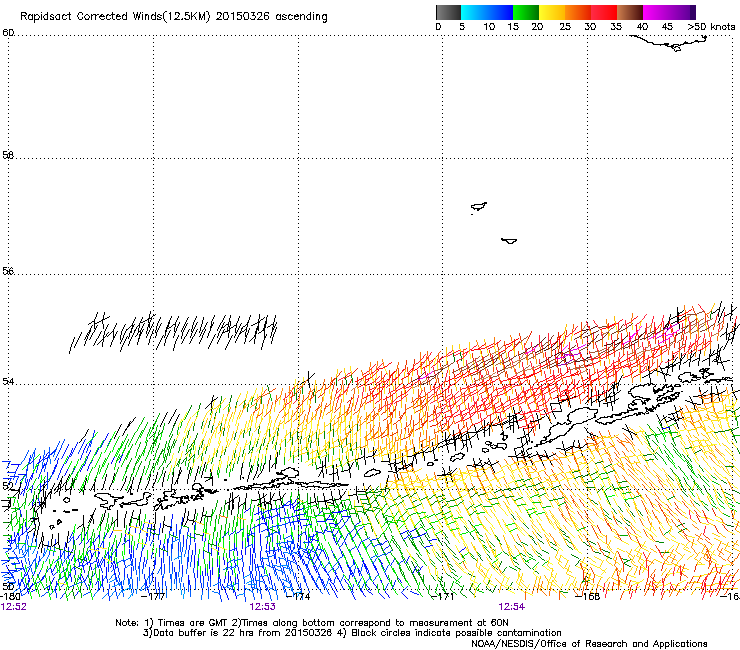Click the gray 0-5 knots legend swatch
Image resolution: width=740 pixels, height=650 pixels.
click(448, 12)
